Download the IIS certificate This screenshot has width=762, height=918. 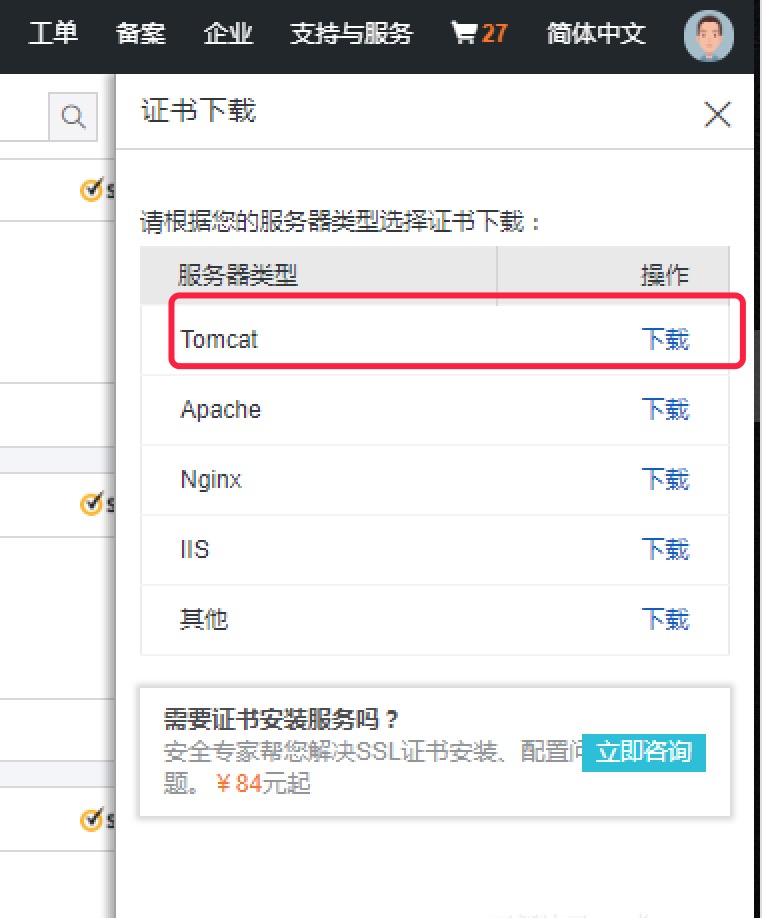point(665,549)
